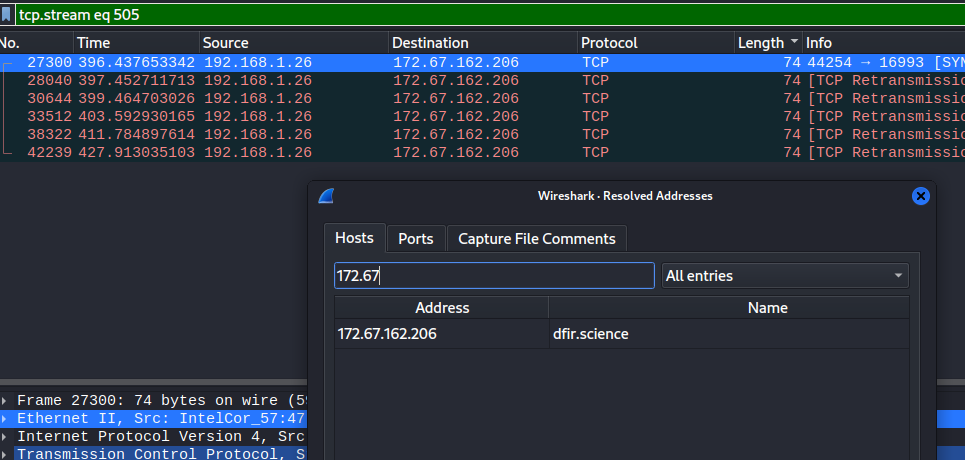965x460 pixels.
Task: Select packet number 27300
Action: point(482,63)
